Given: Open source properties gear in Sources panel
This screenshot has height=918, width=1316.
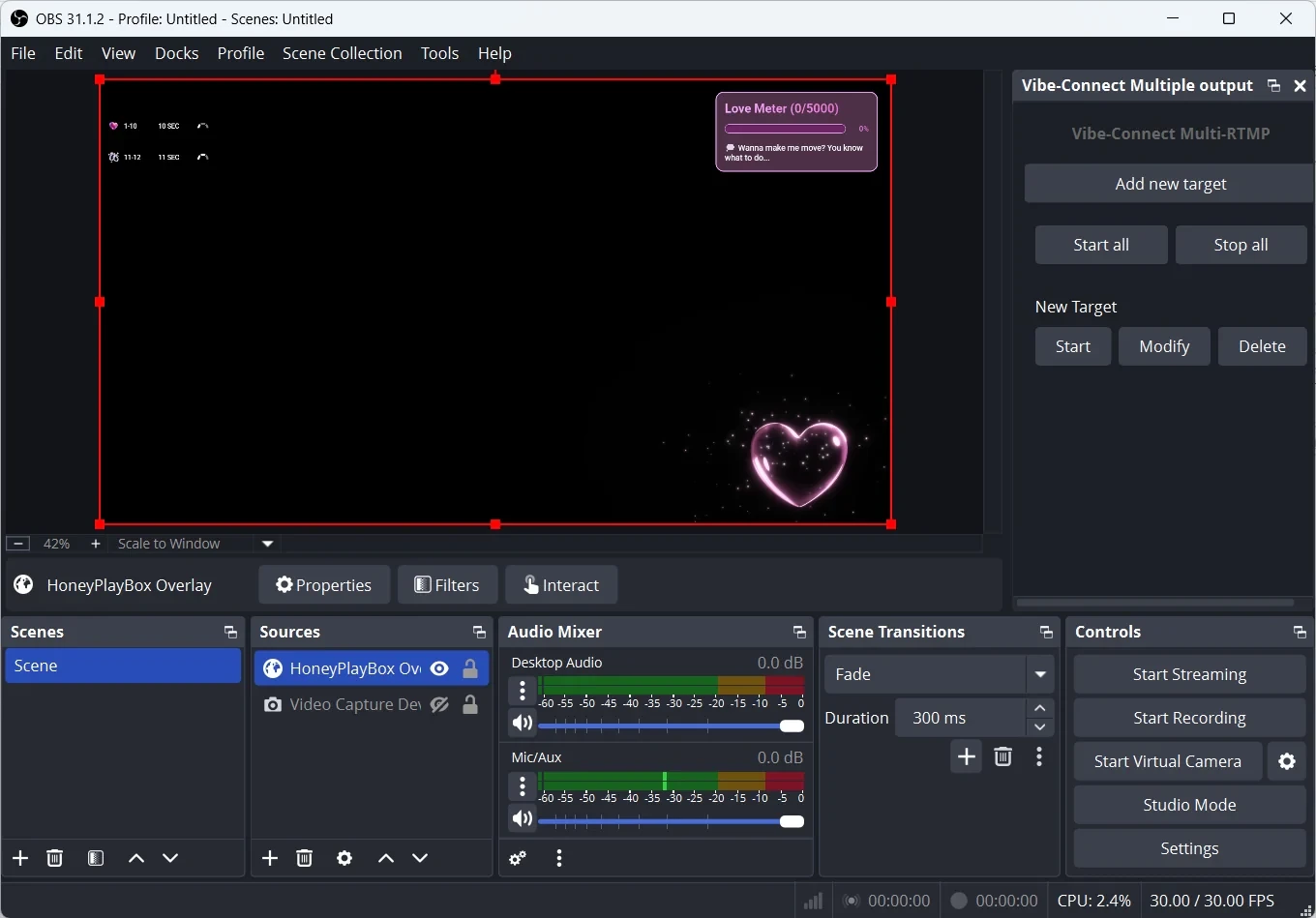Looking at the screenshot, I should click(344, 858).
